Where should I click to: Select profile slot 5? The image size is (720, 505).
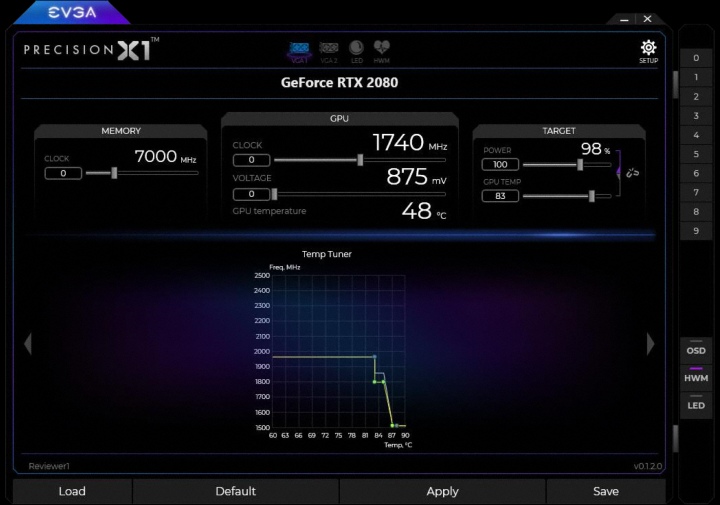click(696, 154)
